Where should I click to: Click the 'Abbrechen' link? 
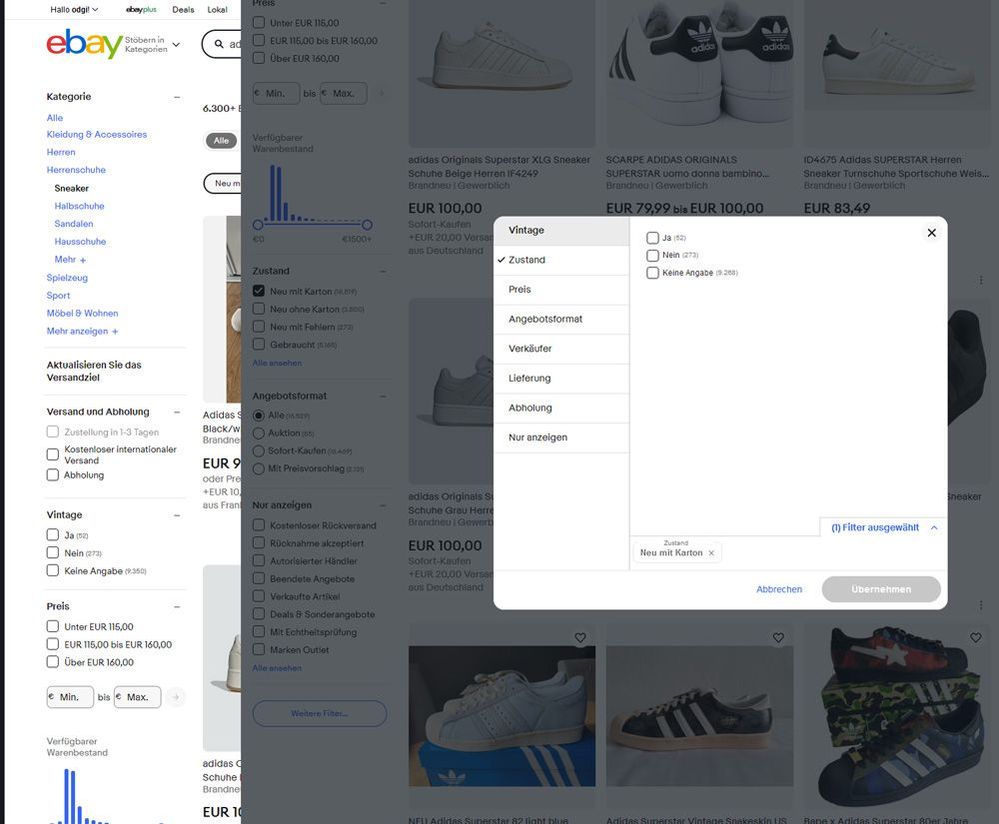tap(779, 589)
